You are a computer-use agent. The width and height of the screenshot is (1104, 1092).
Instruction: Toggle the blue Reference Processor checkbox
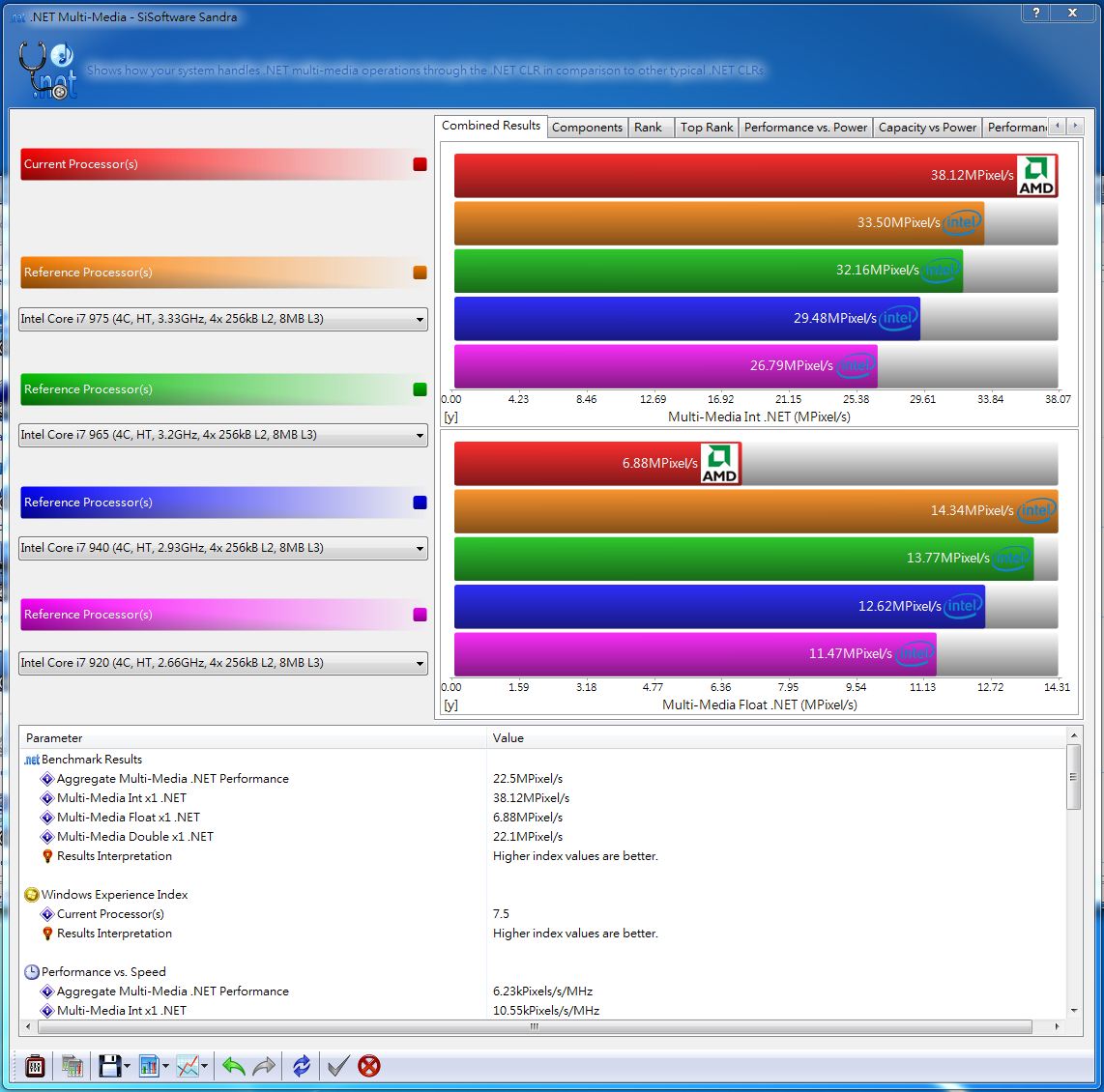coord(420,503)
